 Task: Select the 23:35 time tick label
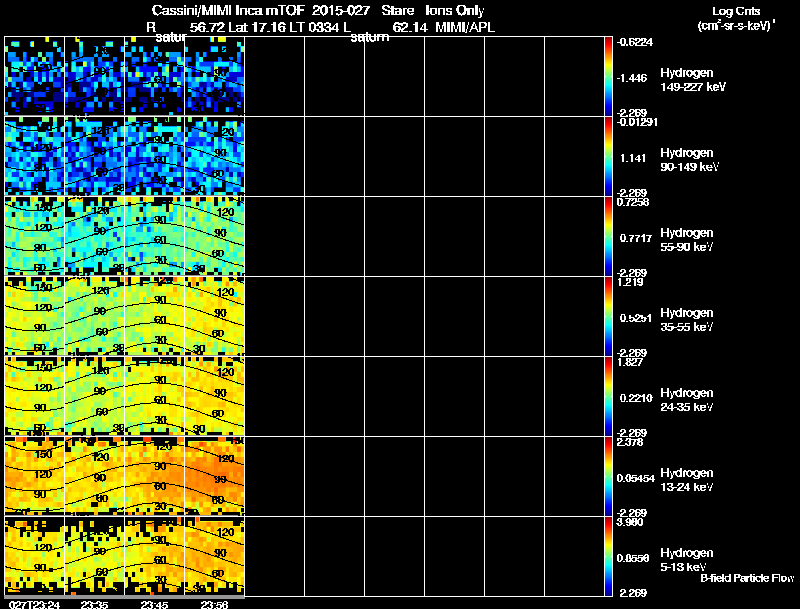click(x=95, y=603)
